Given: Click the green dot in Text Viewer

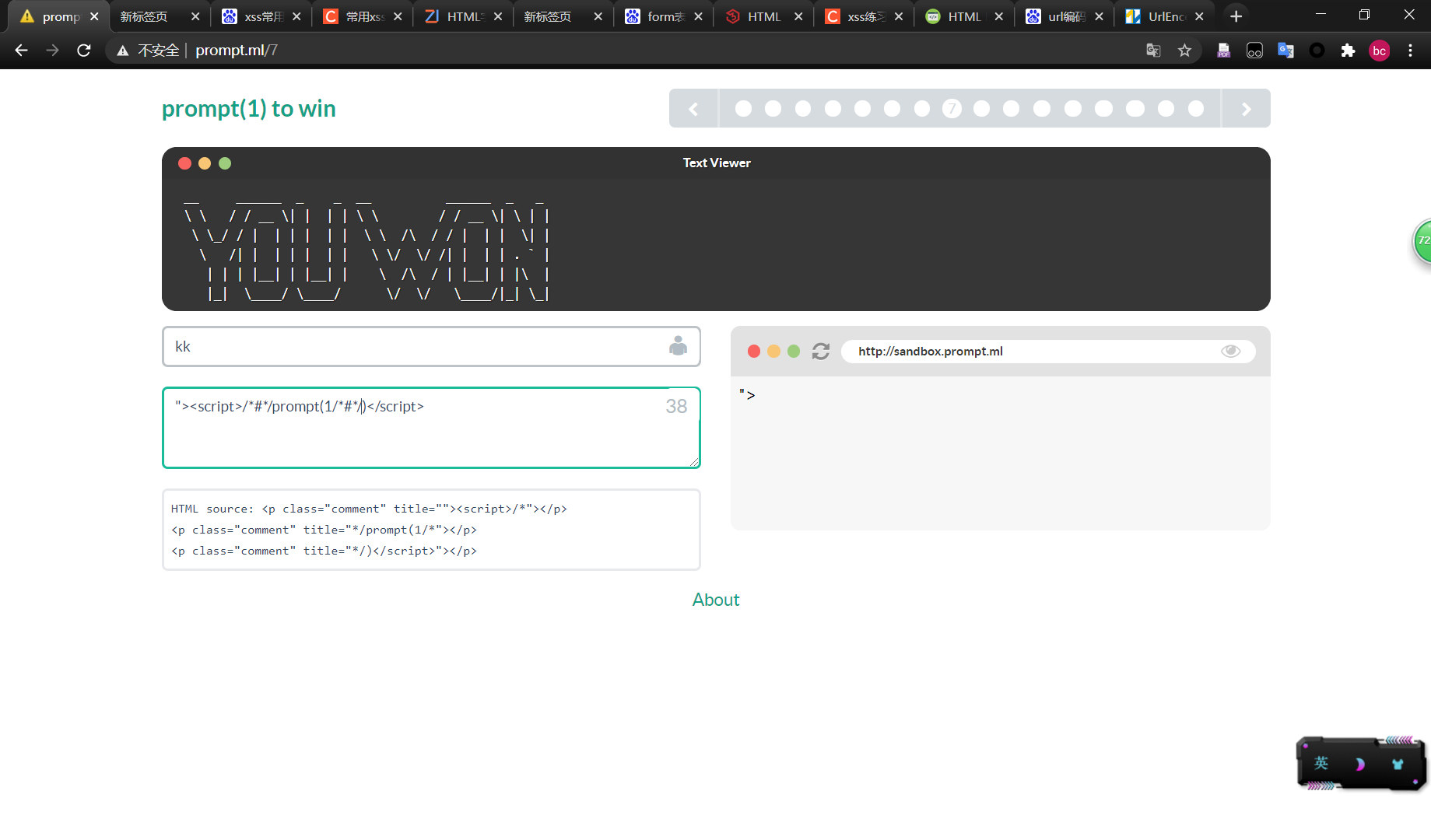Looking at the screenshot, I should coord(225,163).
